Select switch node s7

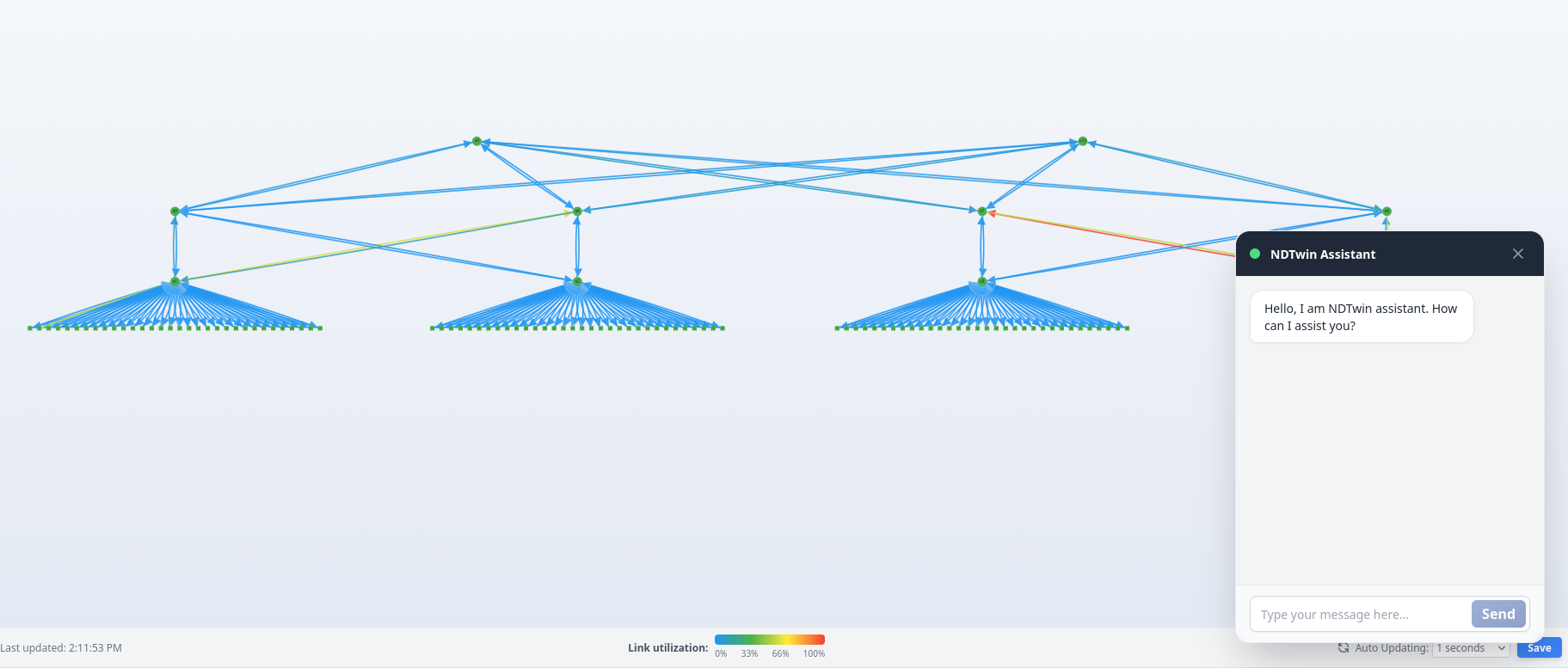coord(981,211)
